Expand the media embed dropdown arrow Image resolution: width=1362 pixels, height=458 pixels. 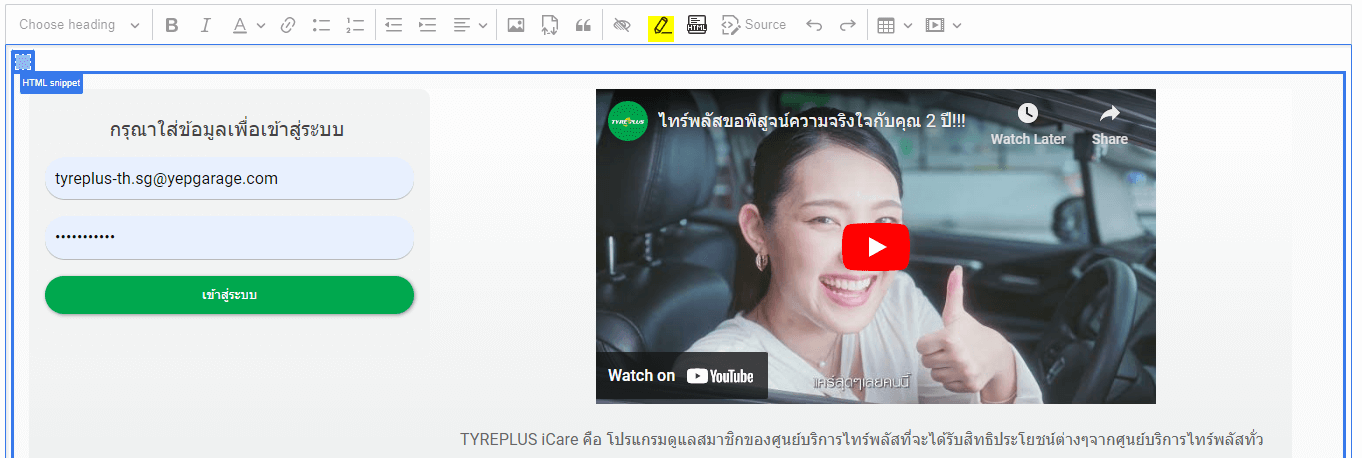pos(957,25)
